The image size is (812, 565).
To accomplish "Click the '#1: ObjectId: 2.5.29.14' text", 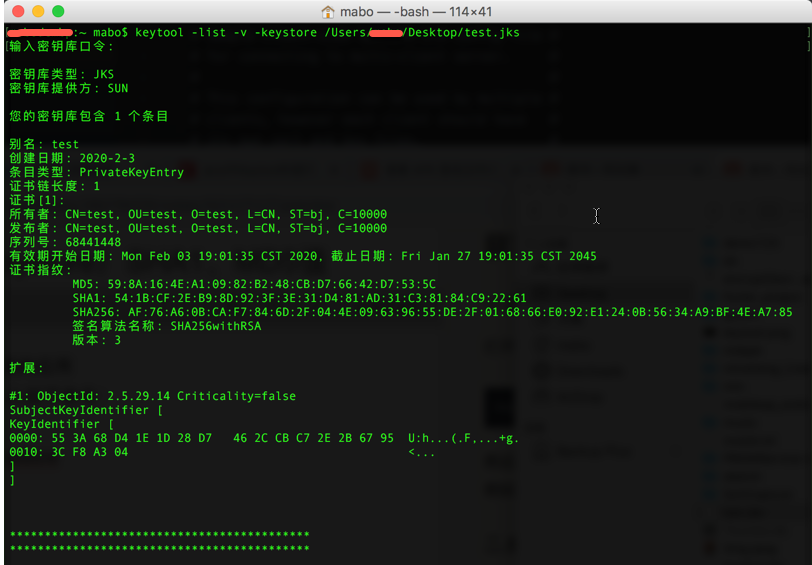I will 90,396.
